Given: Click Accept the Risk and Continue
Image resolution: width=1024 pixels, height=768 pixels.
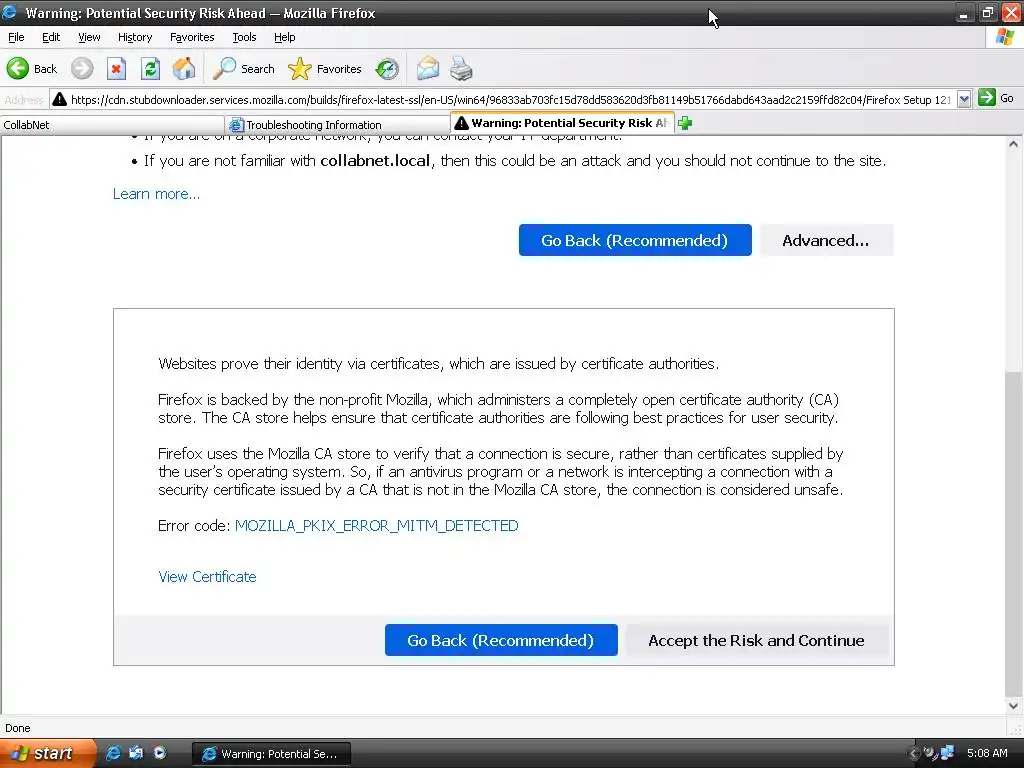Looking at the screenshot, I should coord(756,640).
